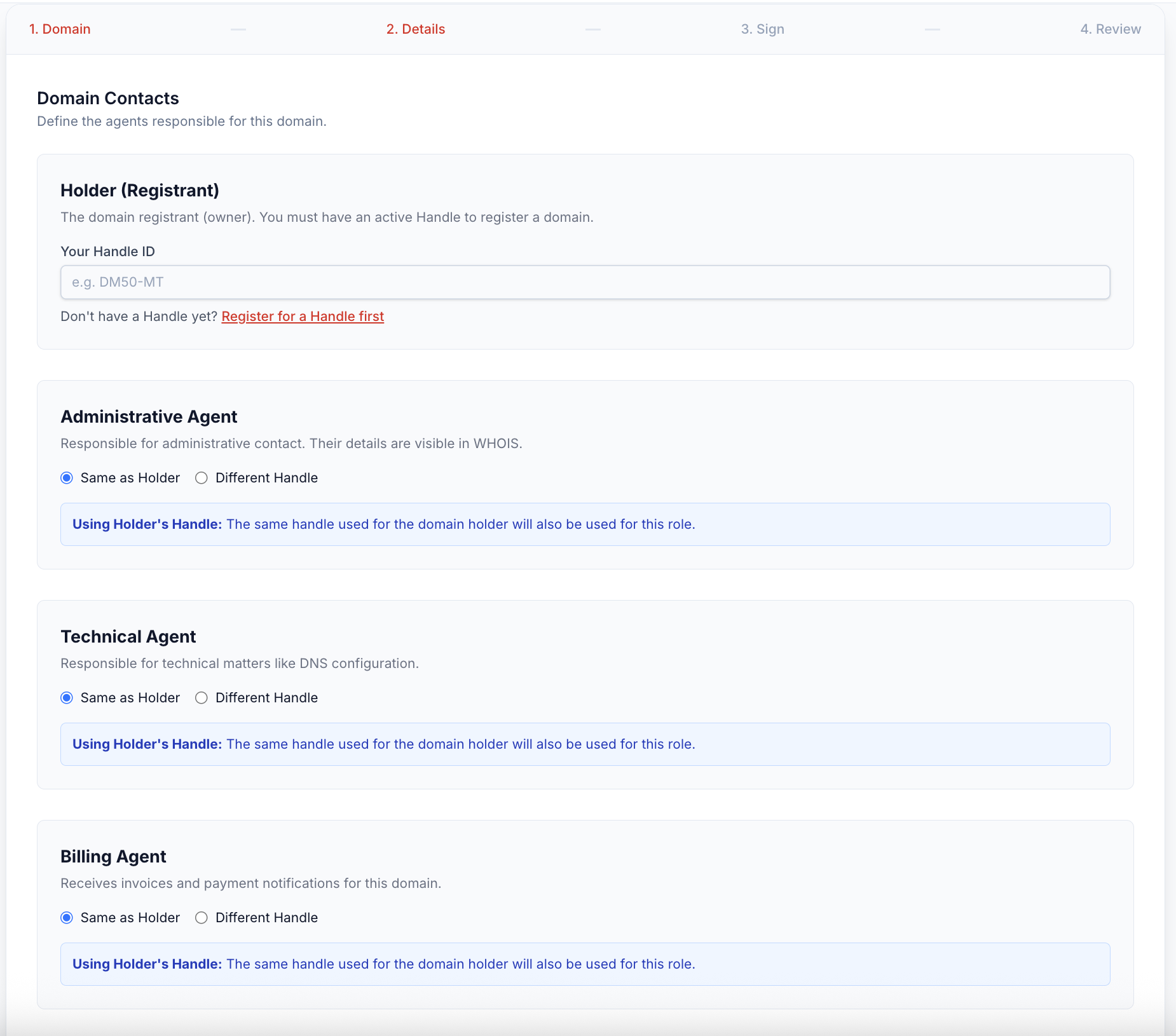This screenshot has height=1036, width=1176.
Task: Select Same as Holder for Billing Agent
Action: 67,918
